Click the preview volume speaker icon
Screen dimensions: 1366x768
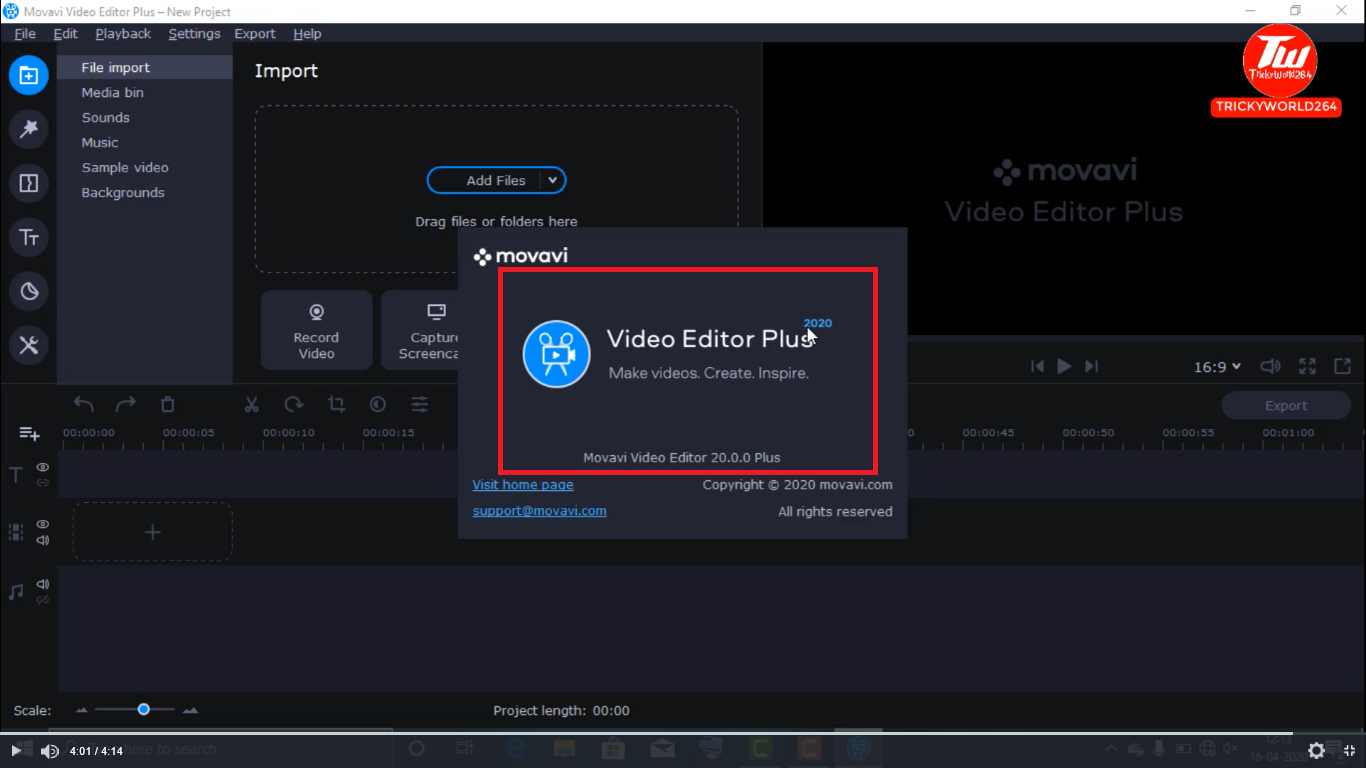1270,367
